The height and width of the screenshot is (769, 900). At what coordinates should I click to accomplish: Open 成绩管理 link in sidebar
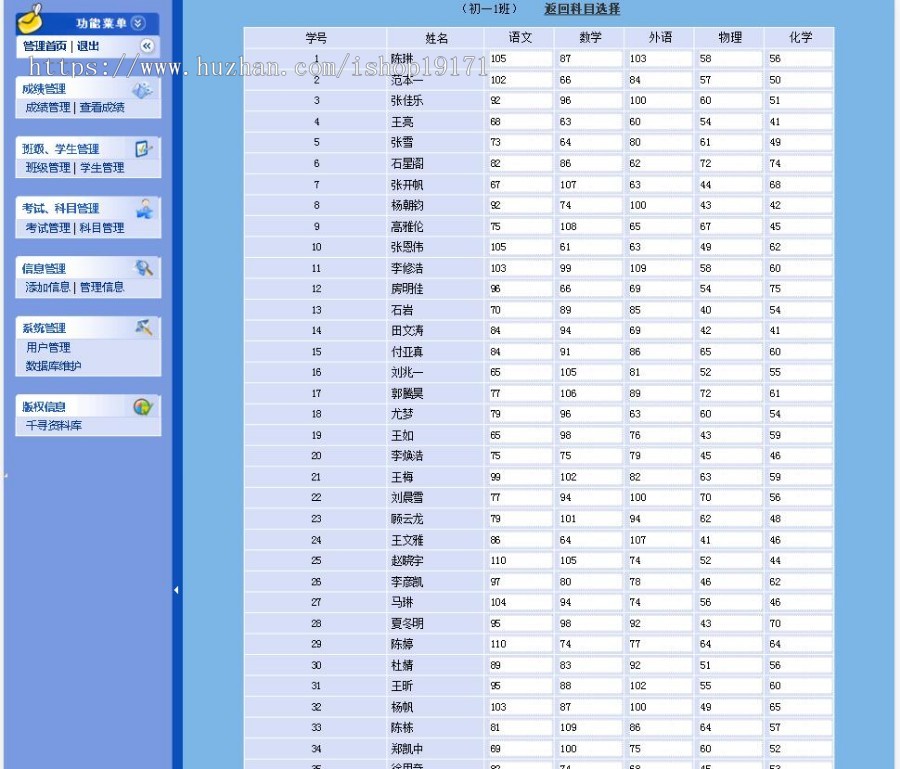[48, 107]
